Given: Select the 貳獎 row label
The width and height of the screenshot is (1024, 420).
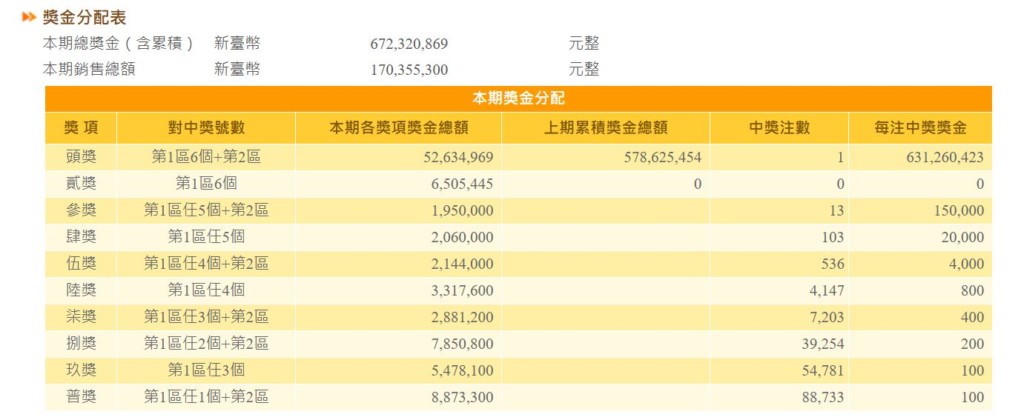Looking at the screenshot, I should click(80, 184).
